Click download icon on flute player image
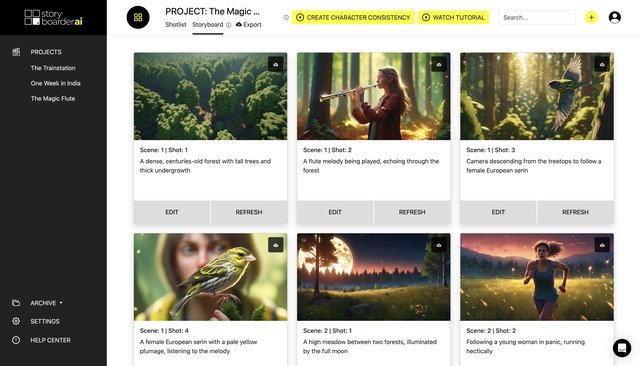The image size is (640, 366). coord(439,64)
